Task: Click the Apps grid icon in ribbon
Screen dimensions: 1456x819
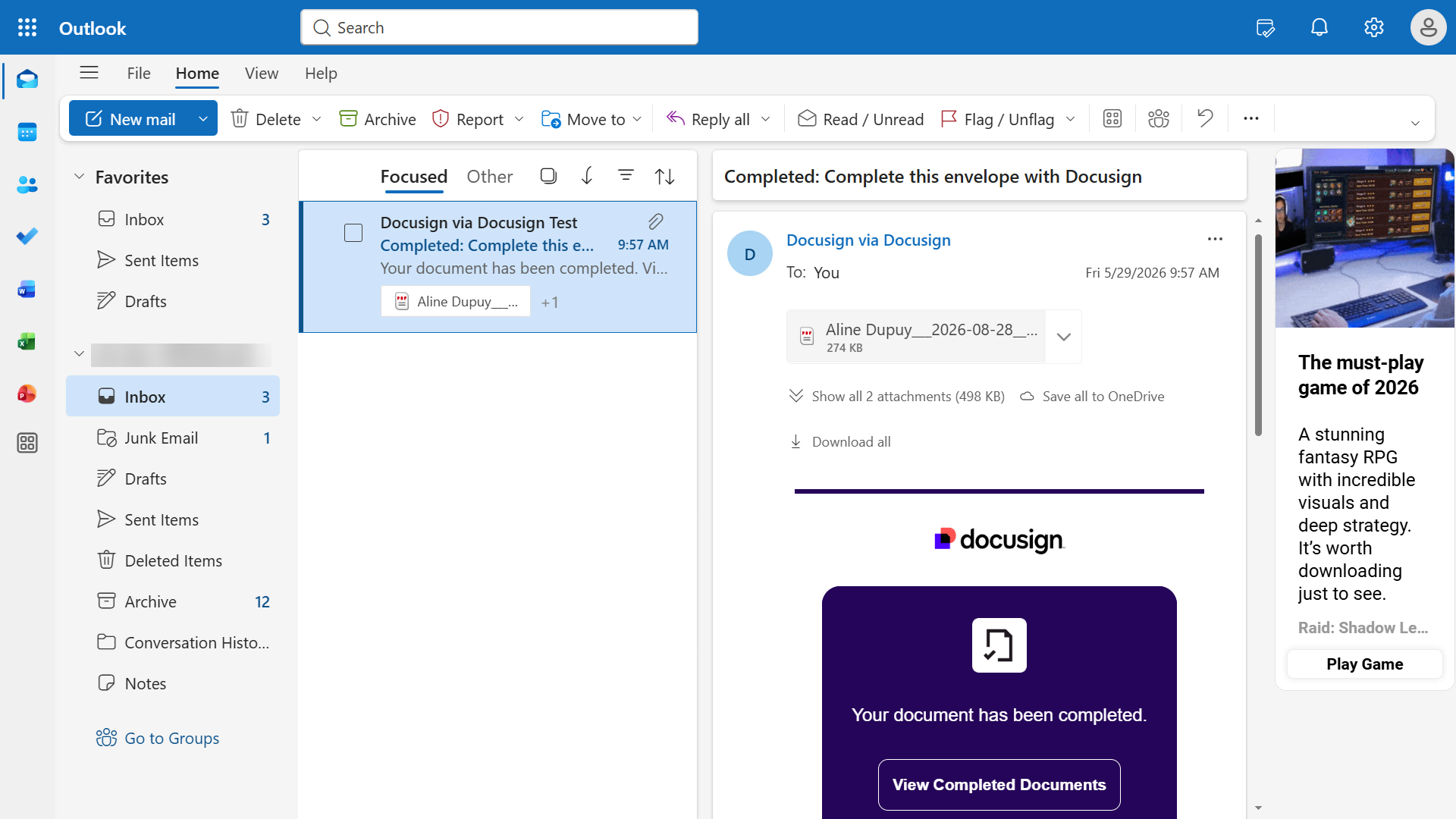Action: click(x=1112, y=118)
